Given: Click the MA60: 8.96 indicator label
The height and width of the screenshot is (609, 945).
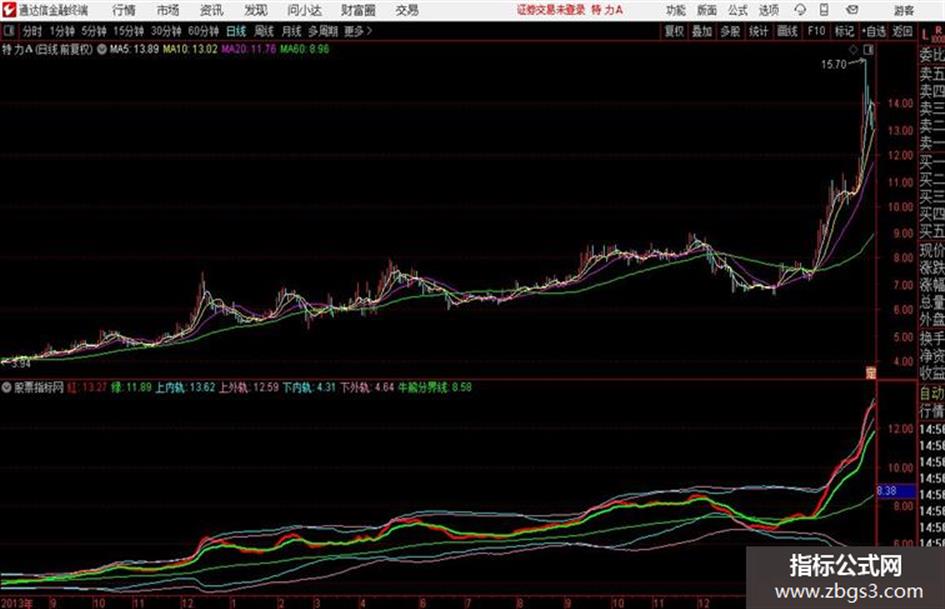Looking at the screenshot, I should click(x=304, y=49).
